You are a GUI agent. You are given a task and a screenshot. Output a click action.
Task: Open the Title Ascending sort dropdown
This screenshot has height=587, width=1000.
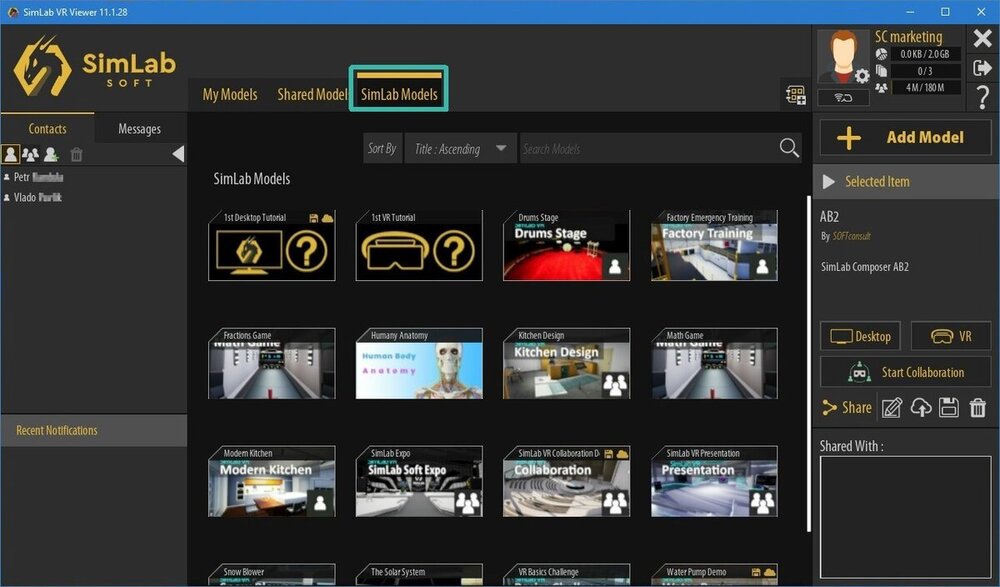(x=460, y=147)
